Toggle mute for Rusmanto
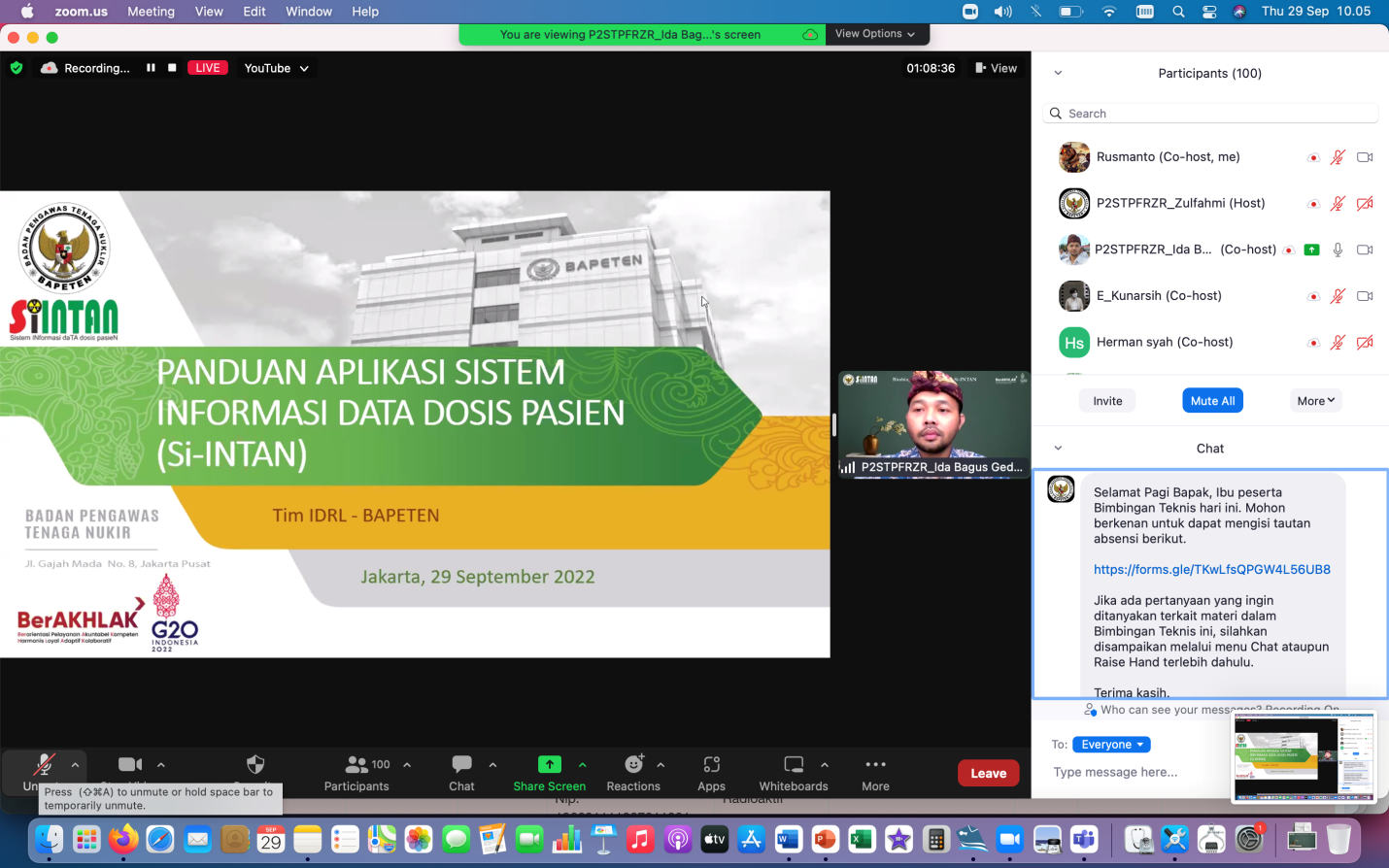This screenshot has width=1389, height=868. click(x=1338, y=157)
